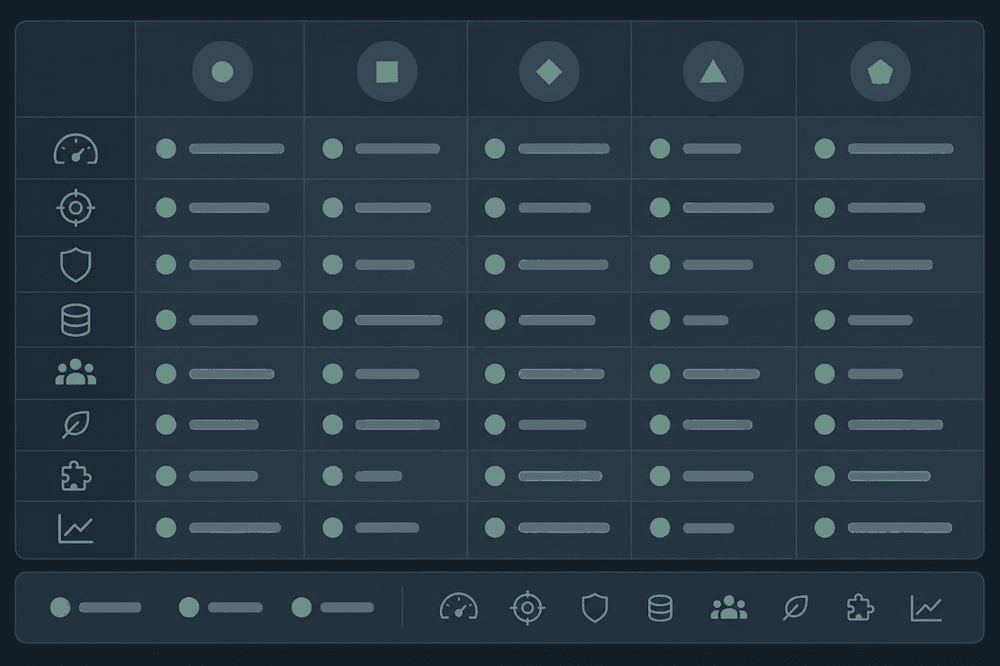Viewport: 1000px width, 666px height.
Task: Select the database cylinder row icon
Action: tap(75, 320)
